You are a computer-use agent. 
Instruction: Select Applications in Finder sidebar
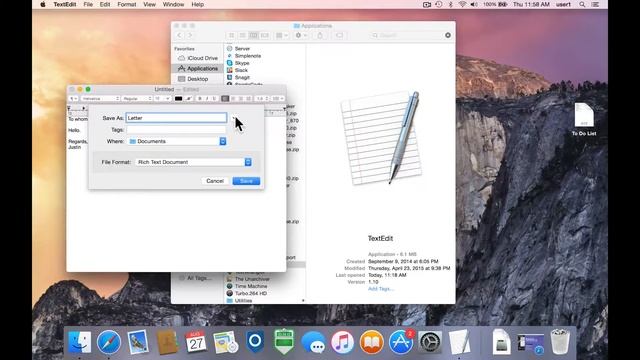point(198,69)
